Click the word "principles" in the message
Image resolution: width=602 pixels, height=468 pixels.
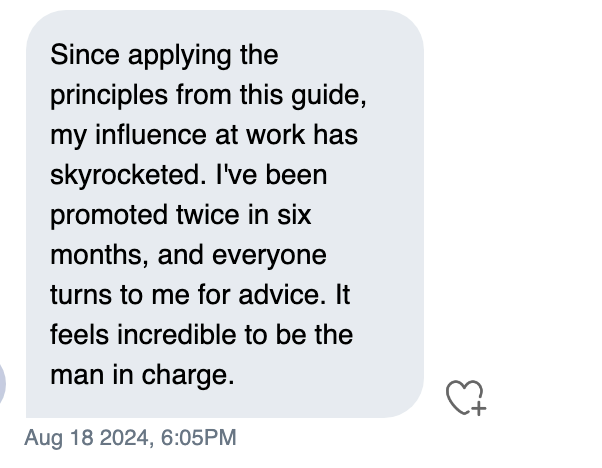point(109,96)
